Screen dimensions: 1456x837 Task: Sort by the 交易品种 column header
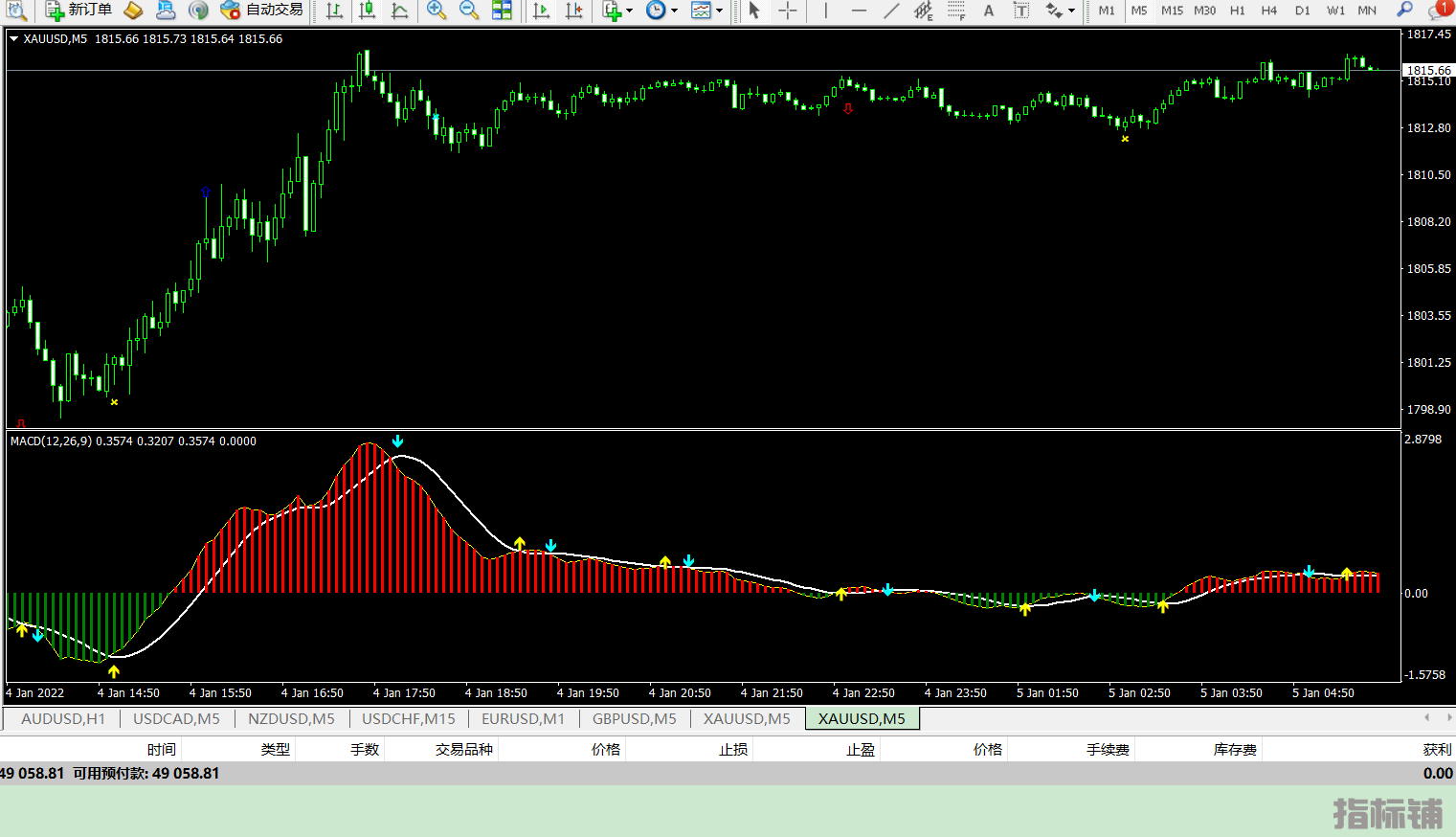(464, 749)
